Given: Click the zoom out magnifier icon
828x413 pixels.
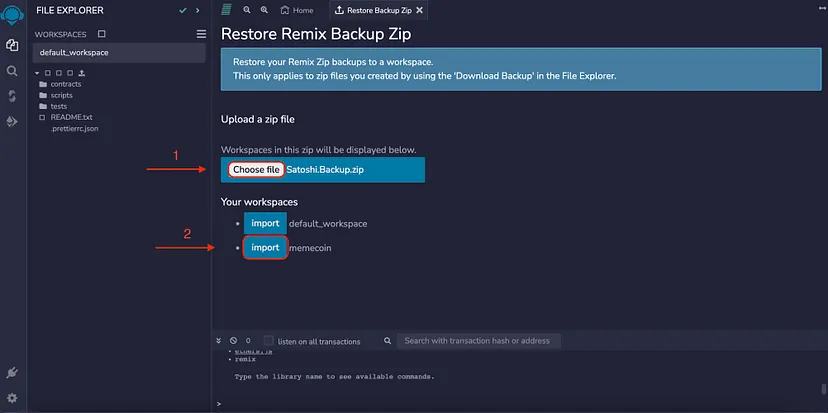Looking at the screenshot, I should tap(247, 10).
